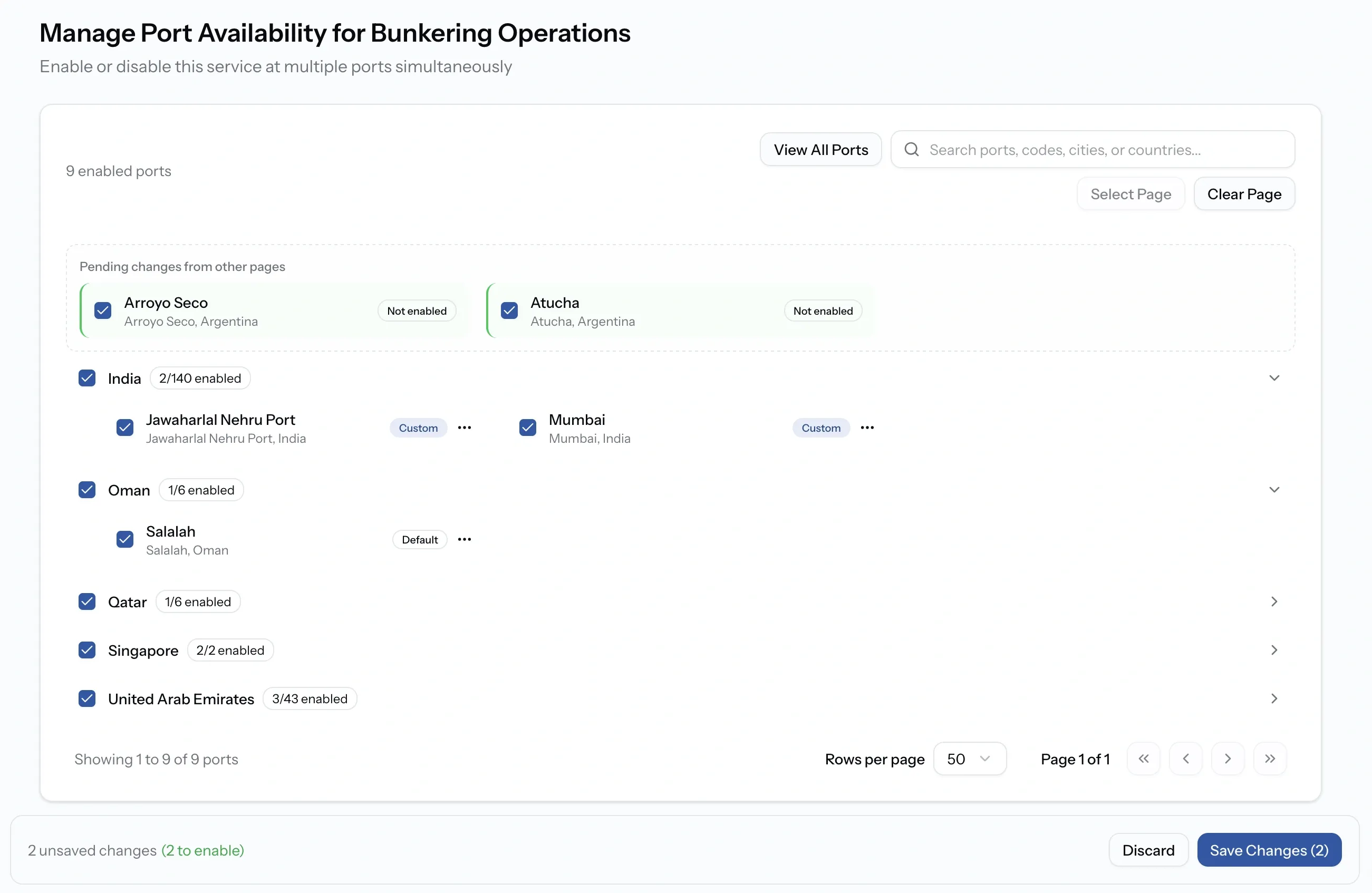Image resolution: width=1372 pixels, height=893 pixels.
Task: Click the Select Page button
Action: click(1131, 193)
